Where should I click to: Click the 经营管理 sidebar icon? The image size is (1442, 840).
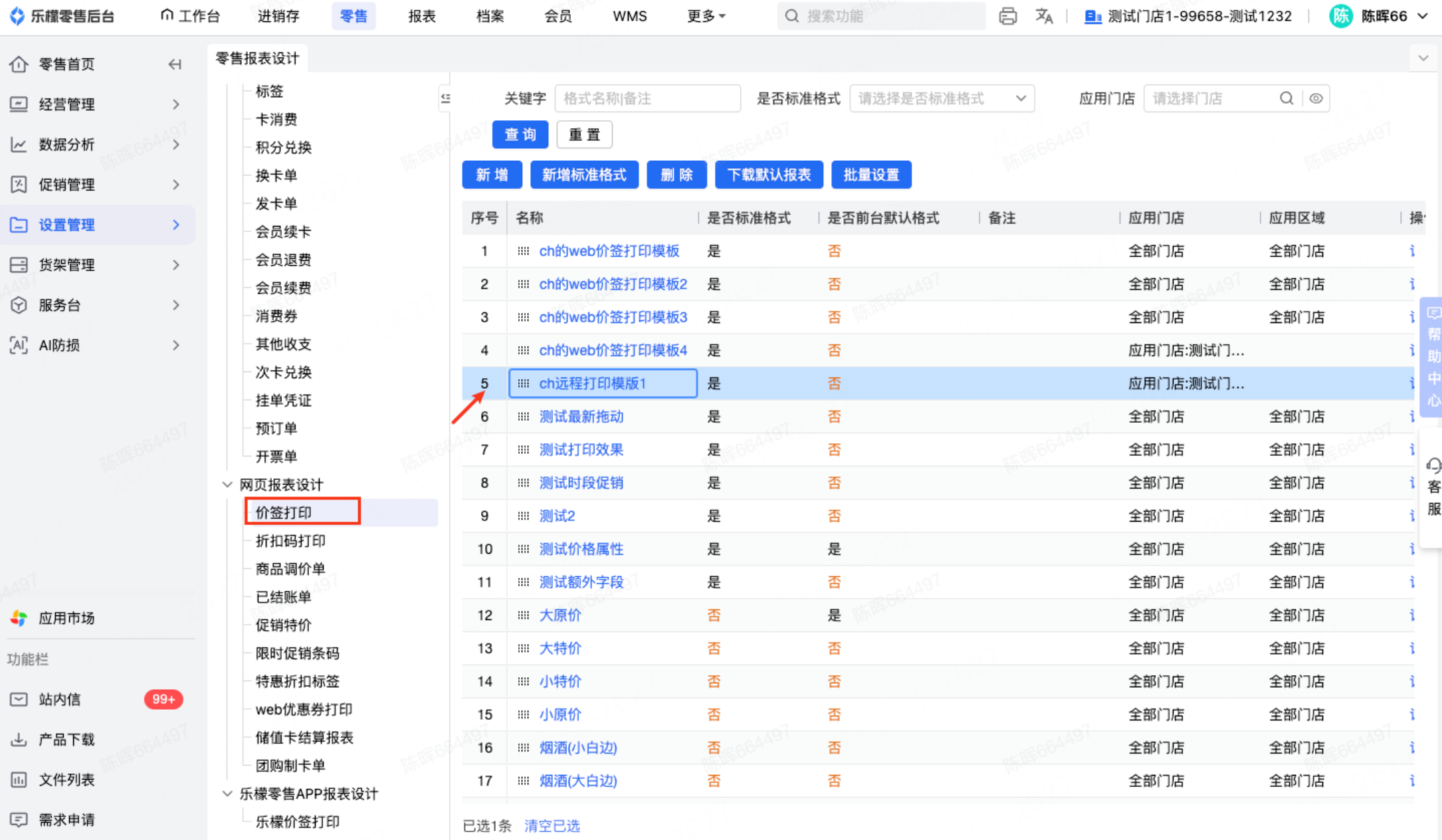[x=19, y=104]
